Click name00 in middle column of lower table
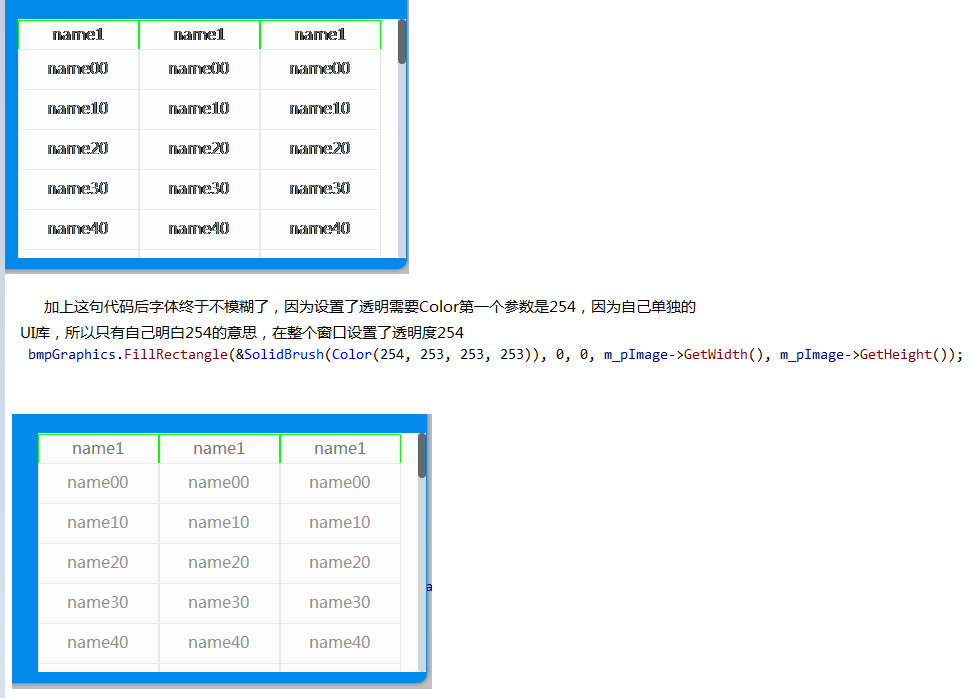Viewport: 973px width, 698px height. (x=219, y=483)
